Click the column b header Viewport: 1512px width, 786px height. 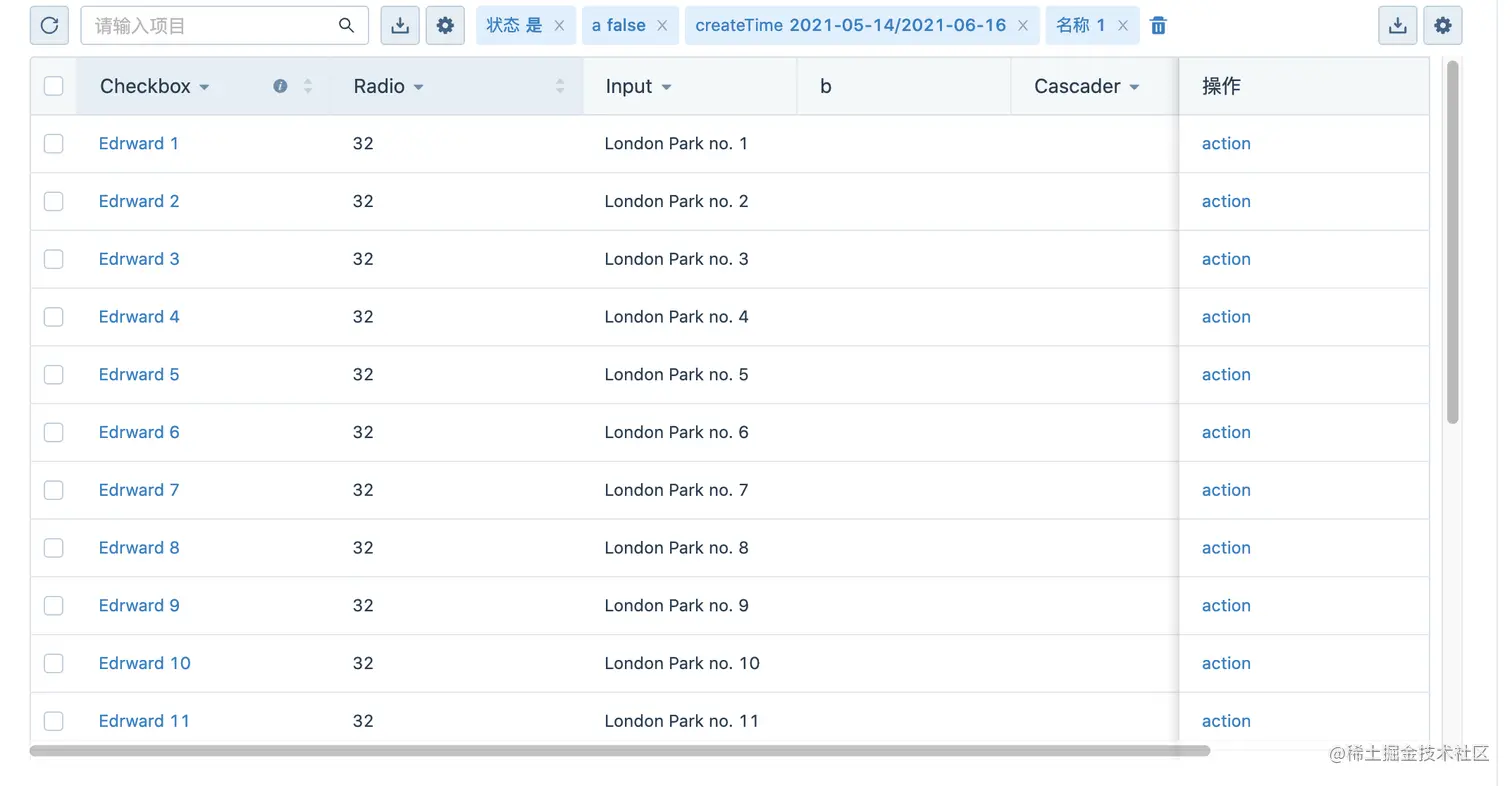coord(904,86)
